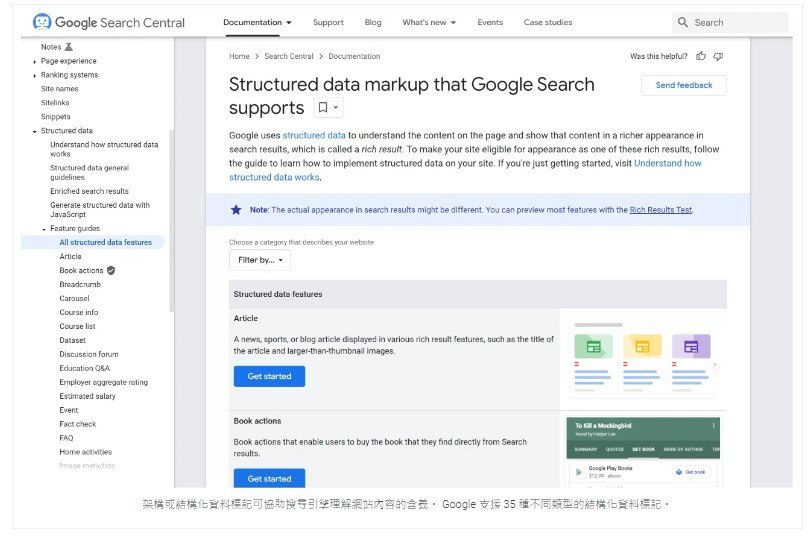
Task: Click the green table icon in Article preview
Action: (x=594, y=347)
